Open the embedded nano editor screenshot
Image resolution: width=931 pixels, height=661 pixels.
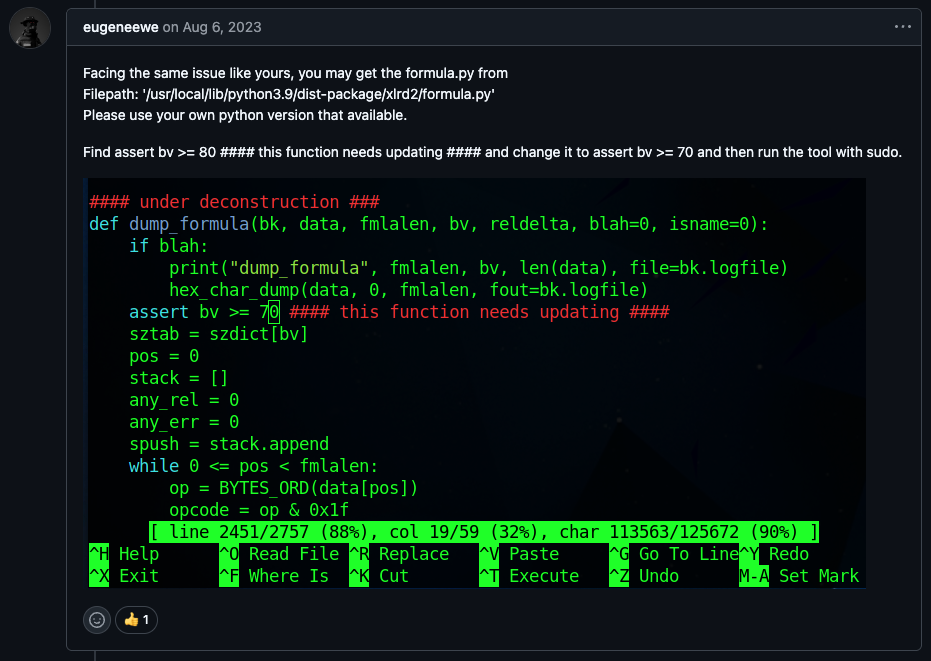[474, 380]
